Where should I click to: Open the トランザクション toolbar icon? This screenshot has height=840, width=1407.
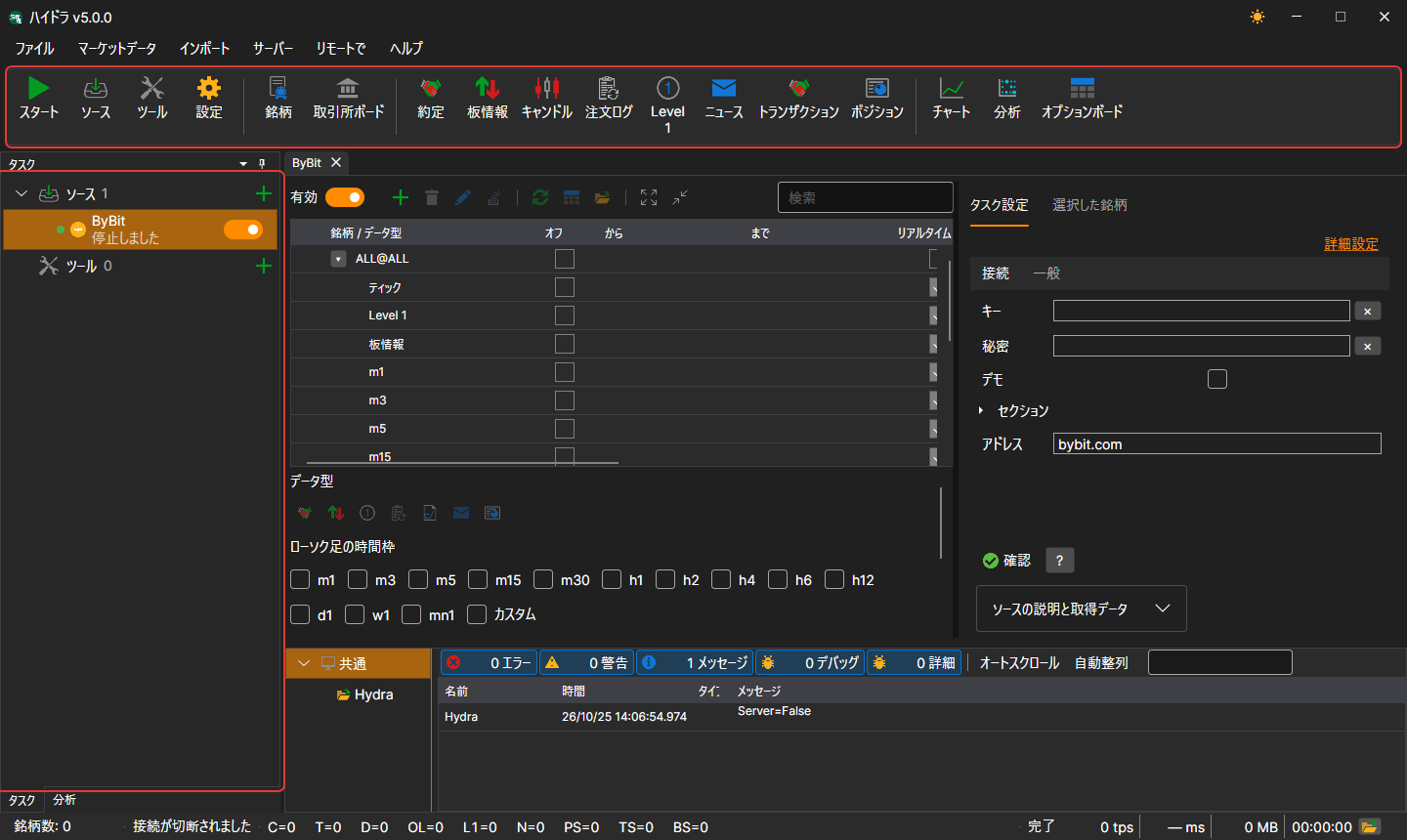(798, 88)
